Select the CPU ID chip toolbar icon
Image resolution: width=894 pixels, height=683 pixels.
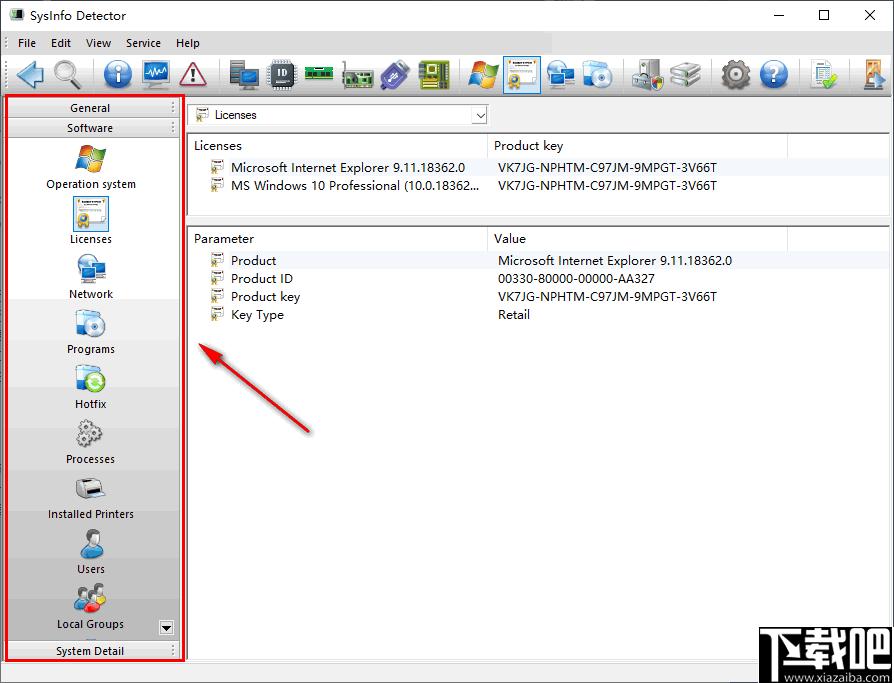coord(282,74)
